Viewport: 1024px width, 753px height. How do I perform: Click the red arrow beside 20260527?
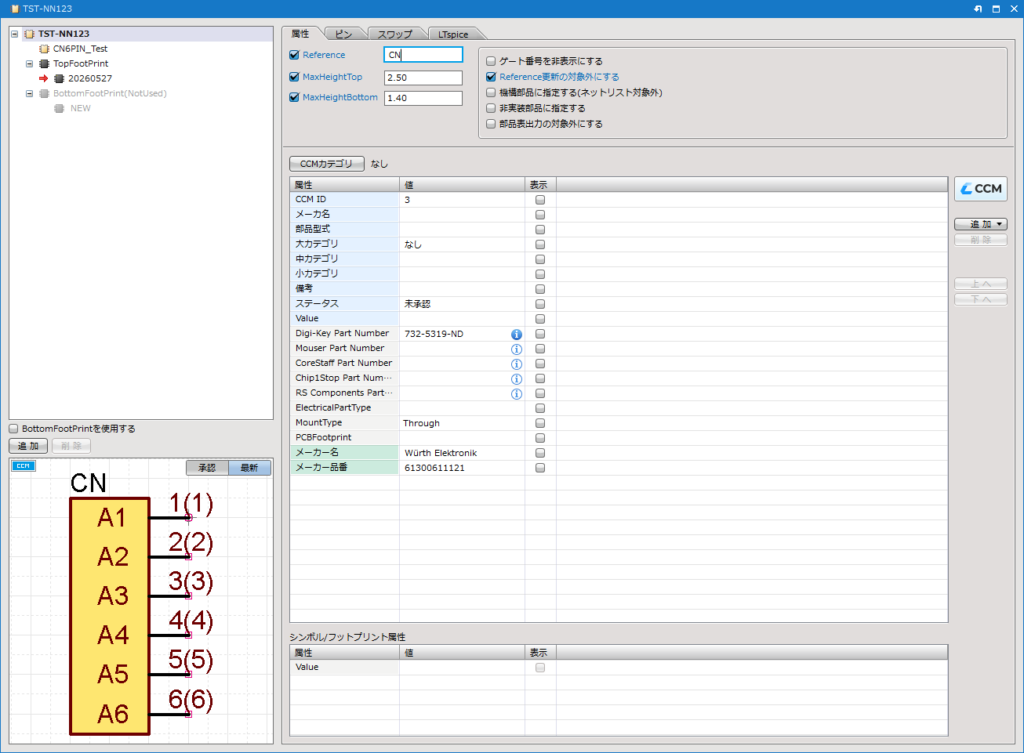tap(44, 79)
